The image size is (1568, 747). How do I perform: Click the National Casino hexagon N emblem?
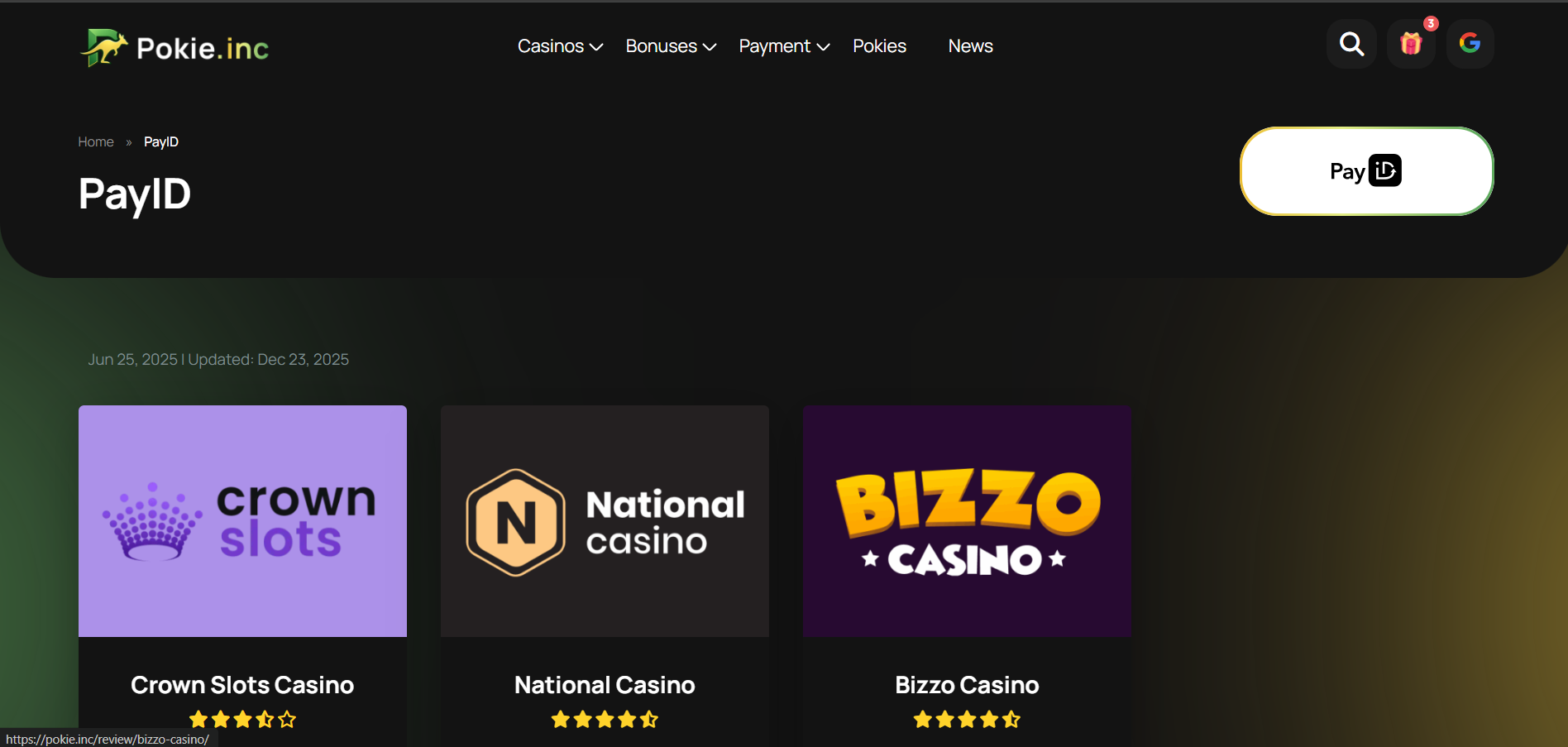pos(516,522)
